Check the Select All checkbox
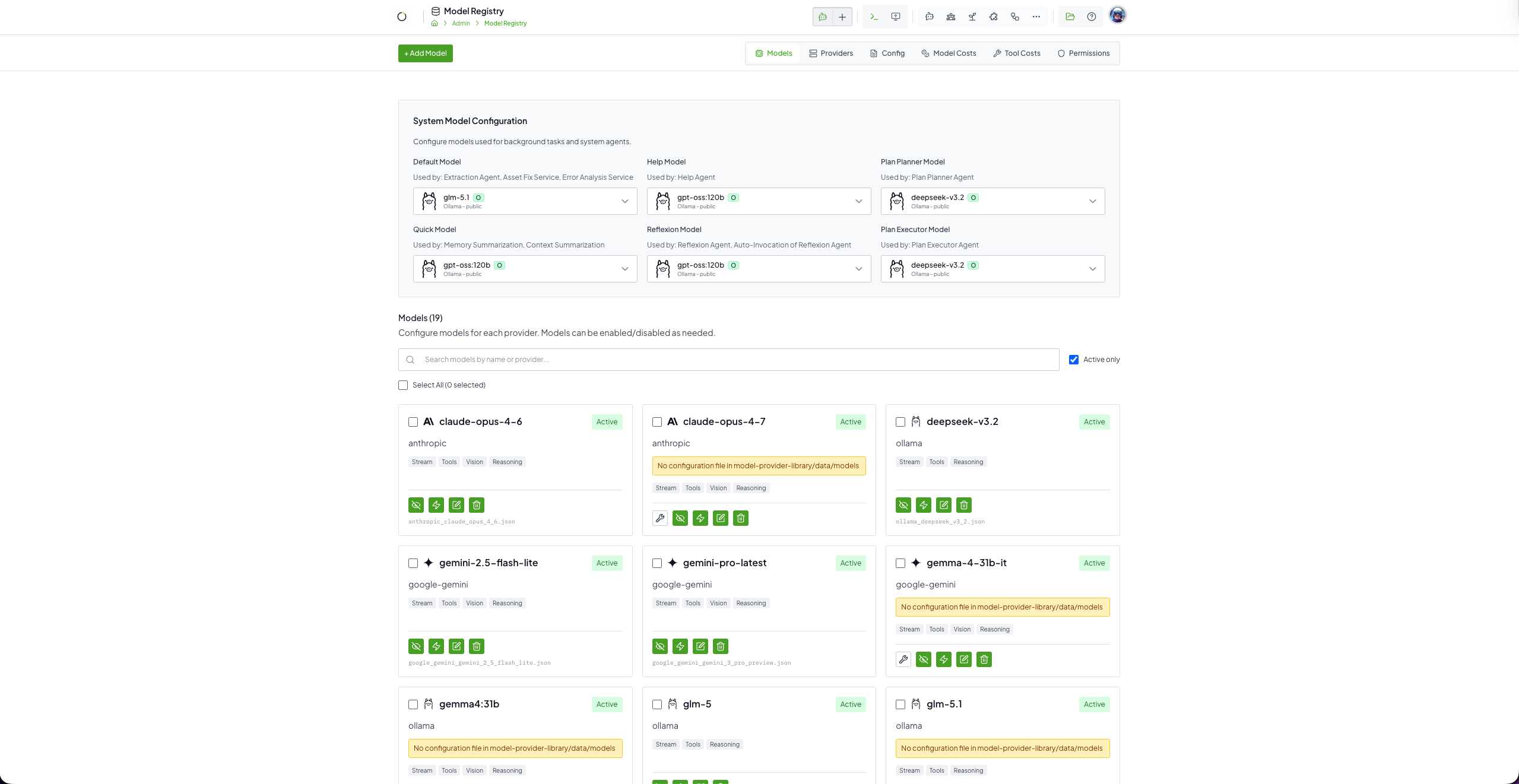 pos(403,385)
